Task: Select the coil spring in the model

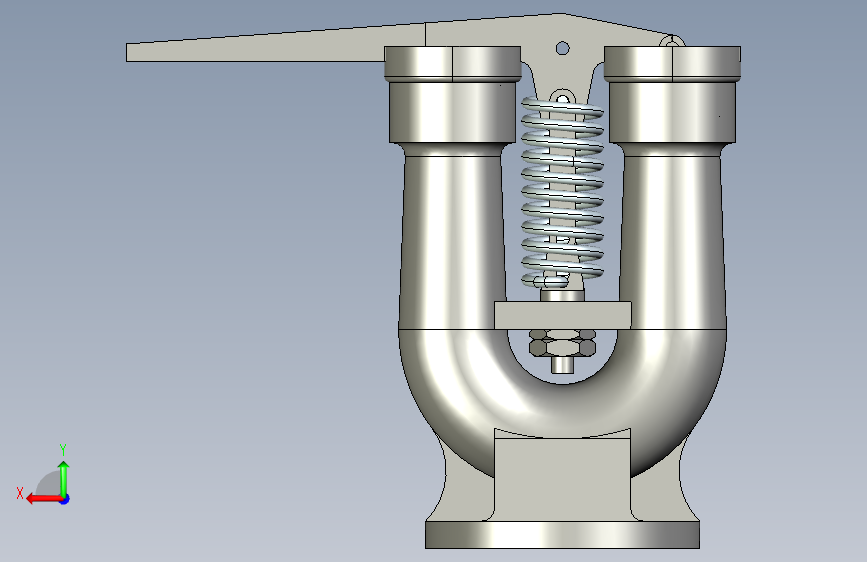Action: pos(562,192)
